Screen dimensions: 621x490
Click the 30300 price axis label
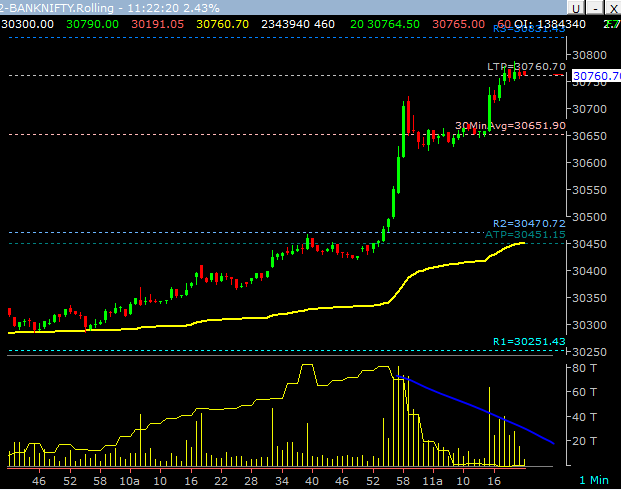pyautogui.click(x=589, y=325)
